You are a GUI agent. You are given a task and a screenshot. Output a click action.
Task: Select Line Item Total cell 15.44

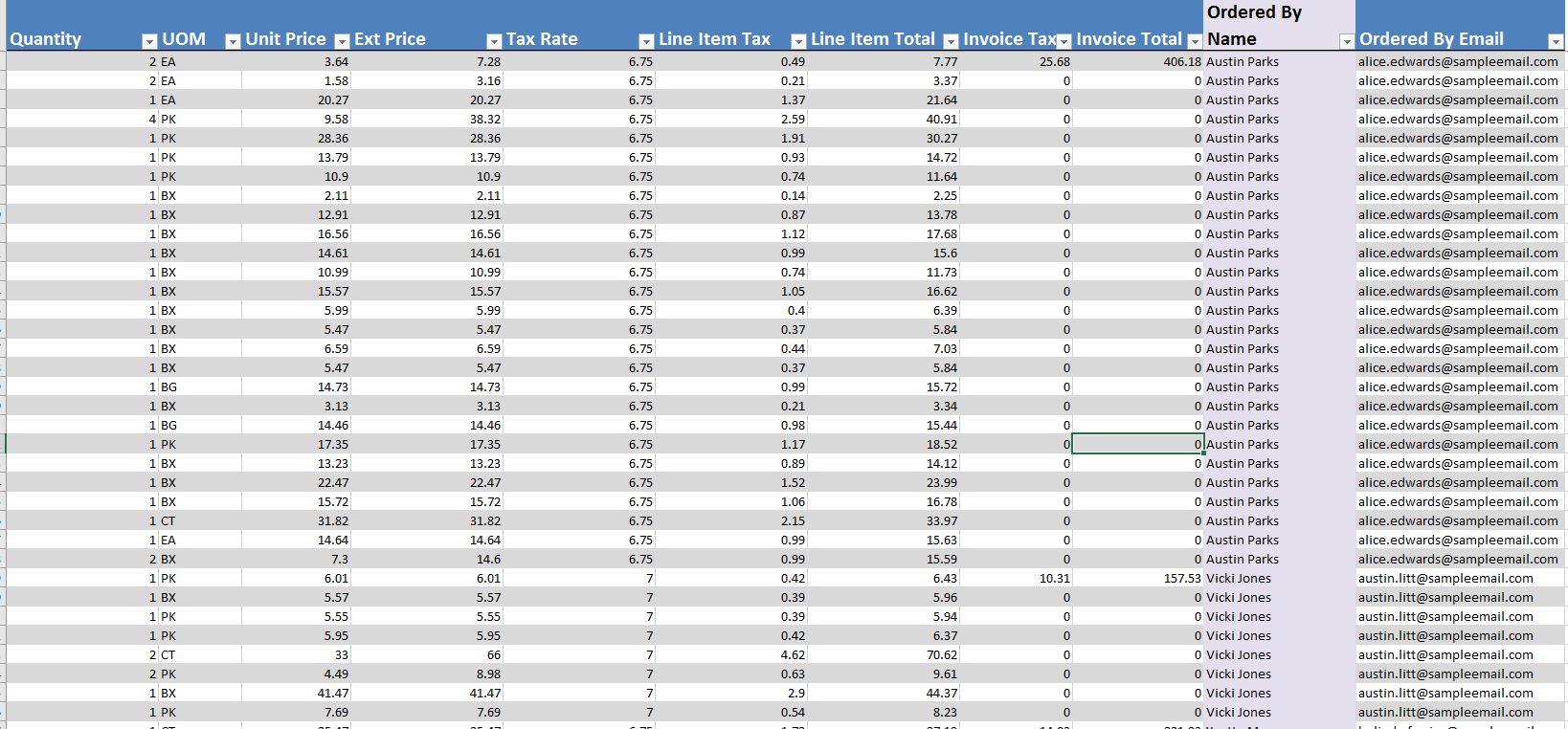(x=884, y=425)
